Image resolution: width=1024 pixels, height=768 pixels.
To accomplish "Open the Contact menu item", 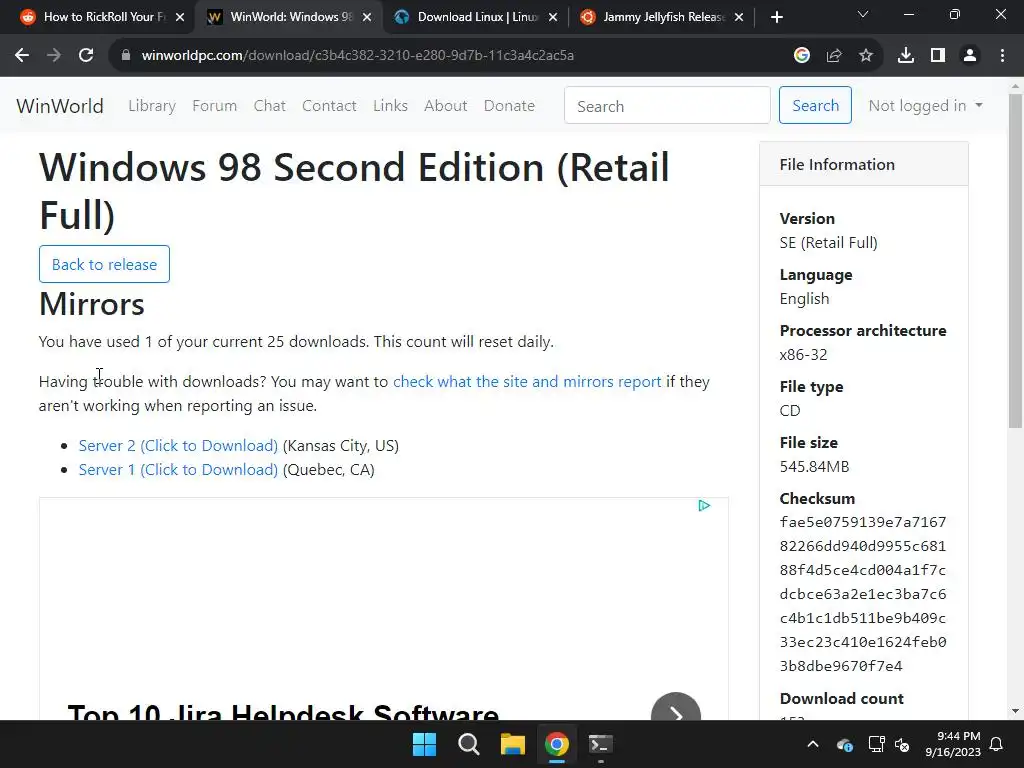I will click(329, 106).
